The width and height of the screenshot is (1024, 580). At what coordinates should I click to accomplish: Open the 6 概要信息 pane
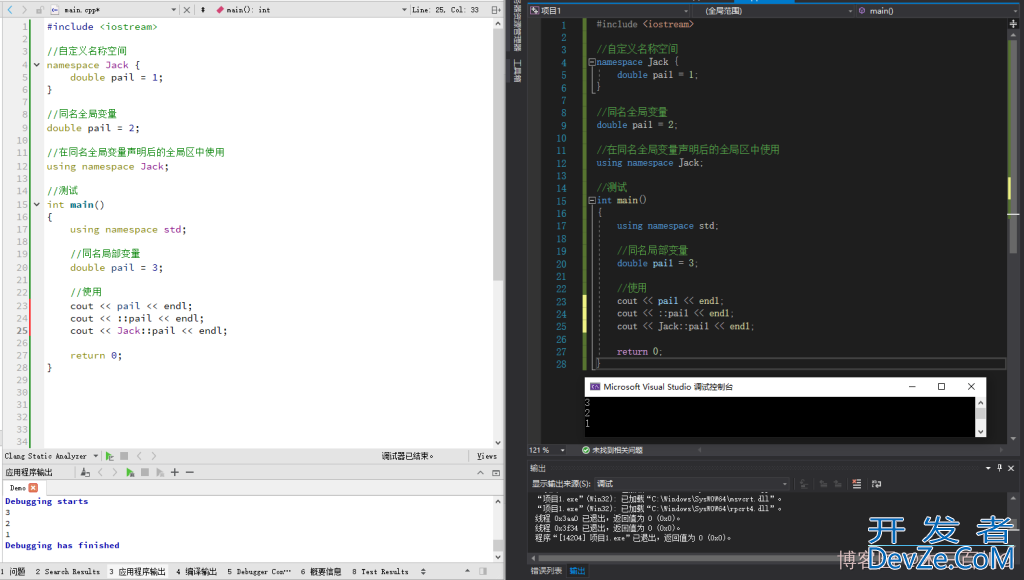coord(321,572)
